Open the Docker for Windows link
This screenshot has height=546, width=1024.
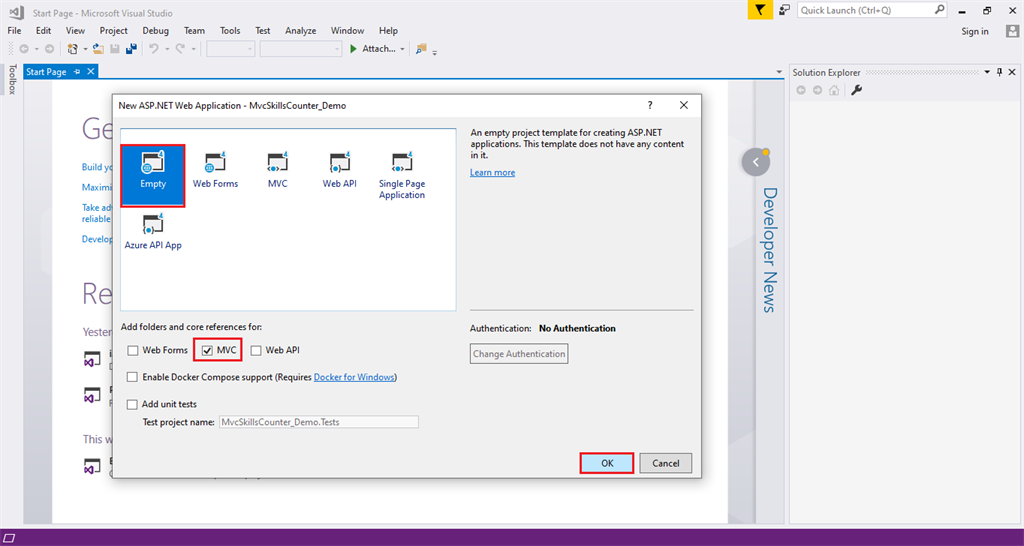pos(354,377)
